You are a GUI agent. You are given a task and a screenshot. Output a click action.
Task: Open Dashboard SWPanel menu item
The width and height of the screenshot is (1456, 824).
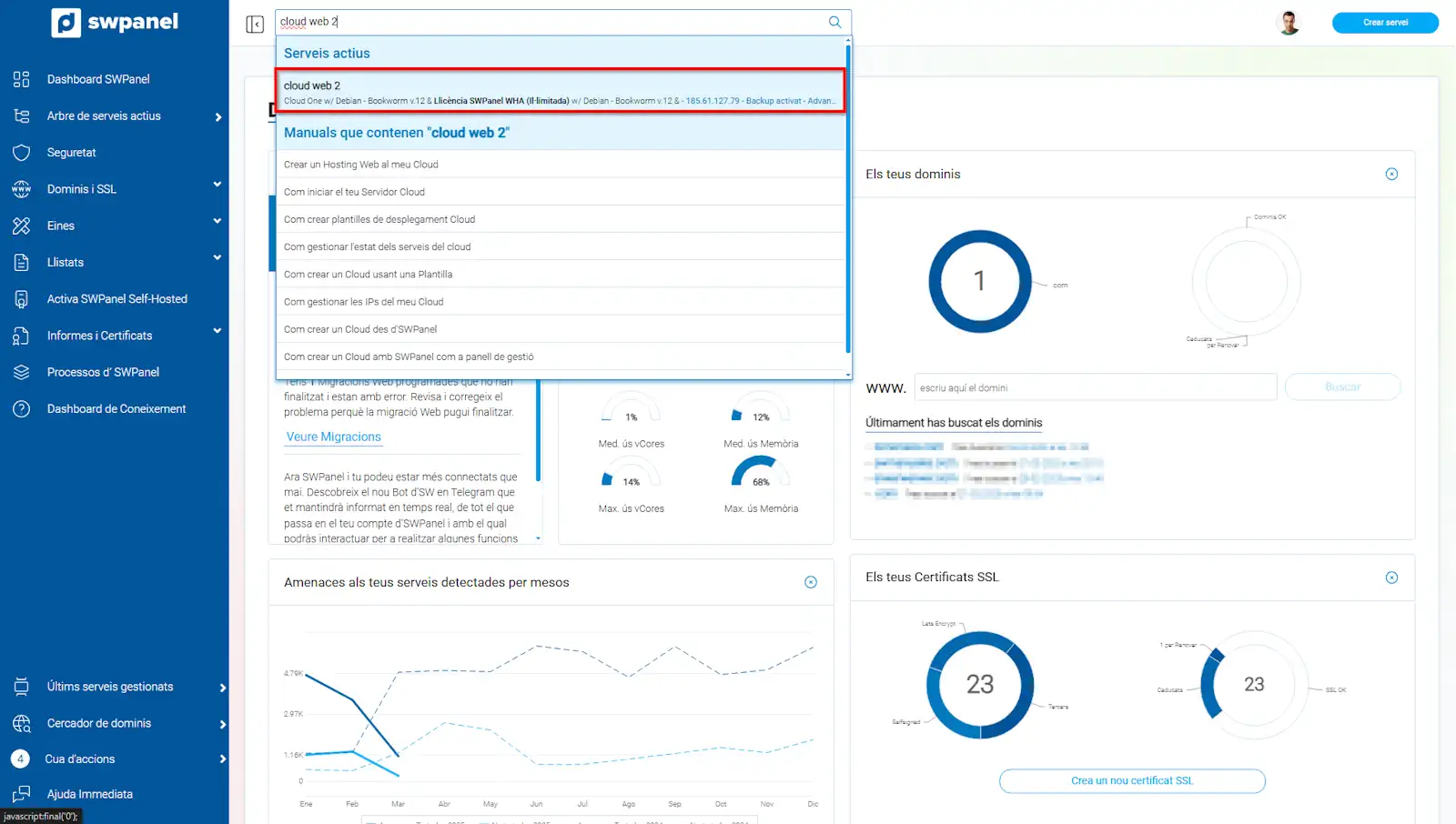tap(98, 79)
